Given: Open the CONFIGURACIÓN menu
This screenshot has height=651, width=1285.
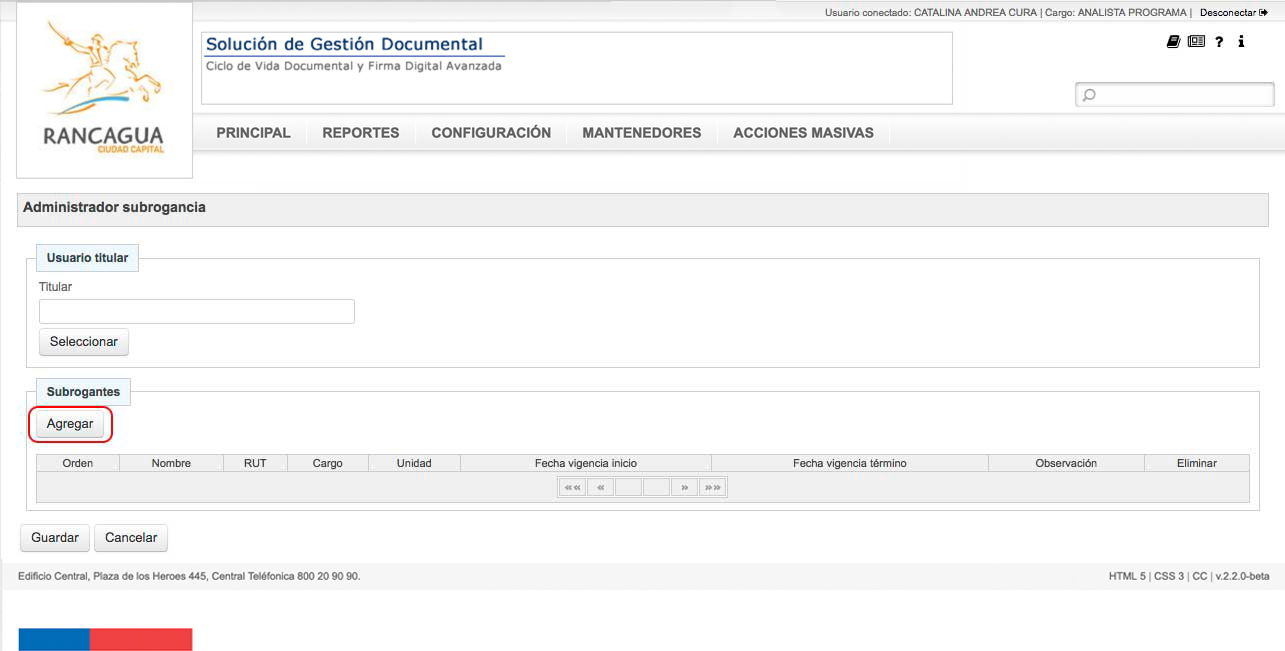Looking at the screenshot, I should tap(491, 133).
